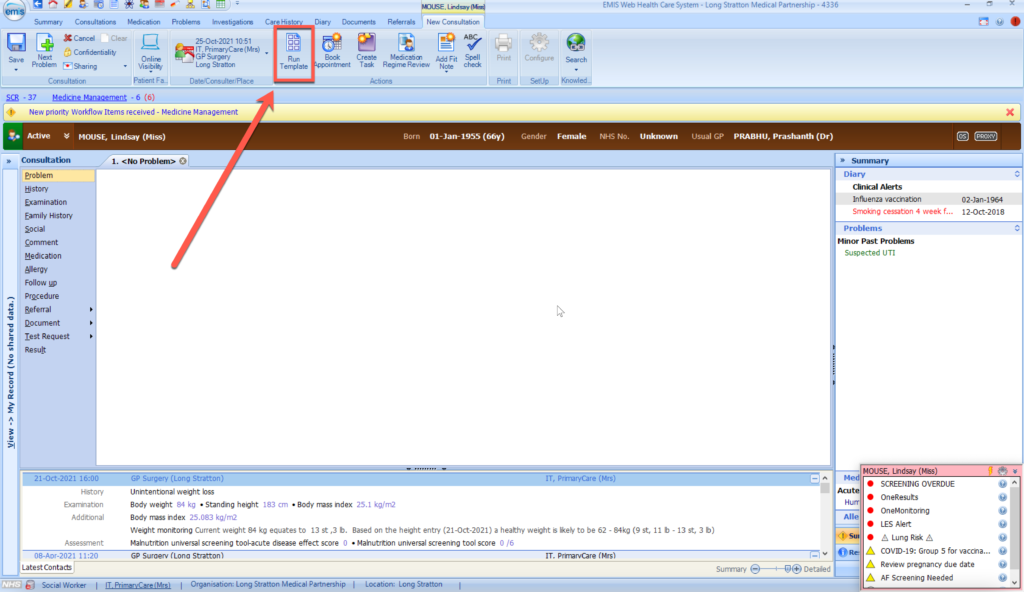
Task: Select the Allergy section
Action: [x=36, y=269]
